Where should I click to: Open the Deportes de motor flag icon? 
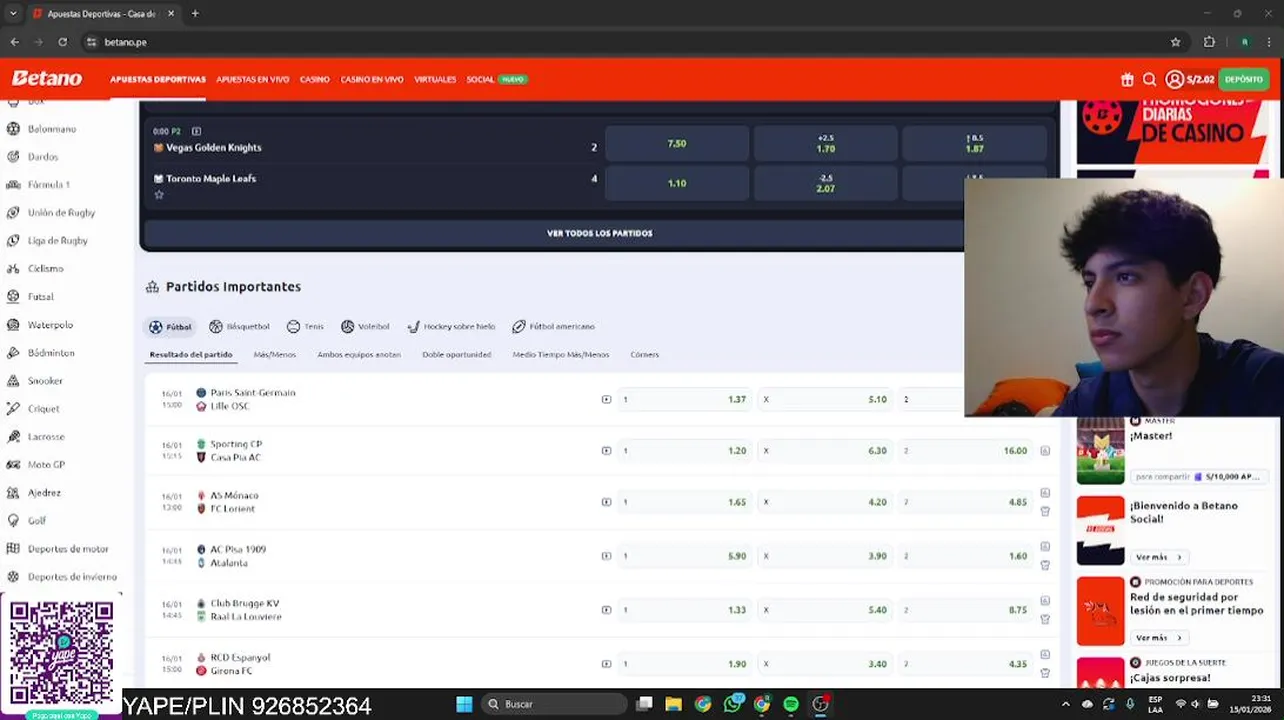click(x=13, y=549)
